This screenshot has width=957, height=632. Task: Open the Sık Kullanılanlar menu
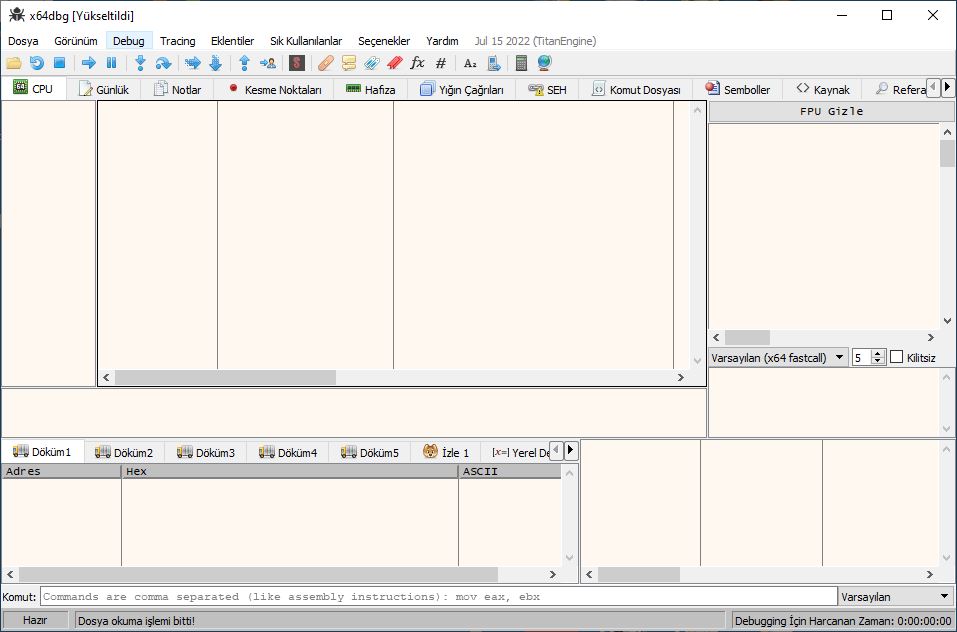coord(306,41)
